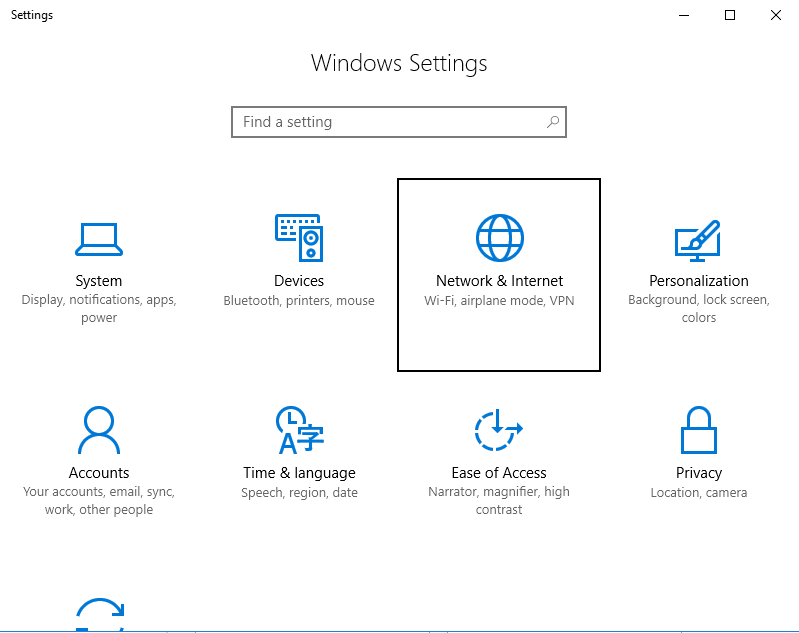Click the Accounts person icon
This screenshot has width=799, height=633.
(x=99, y=430)
